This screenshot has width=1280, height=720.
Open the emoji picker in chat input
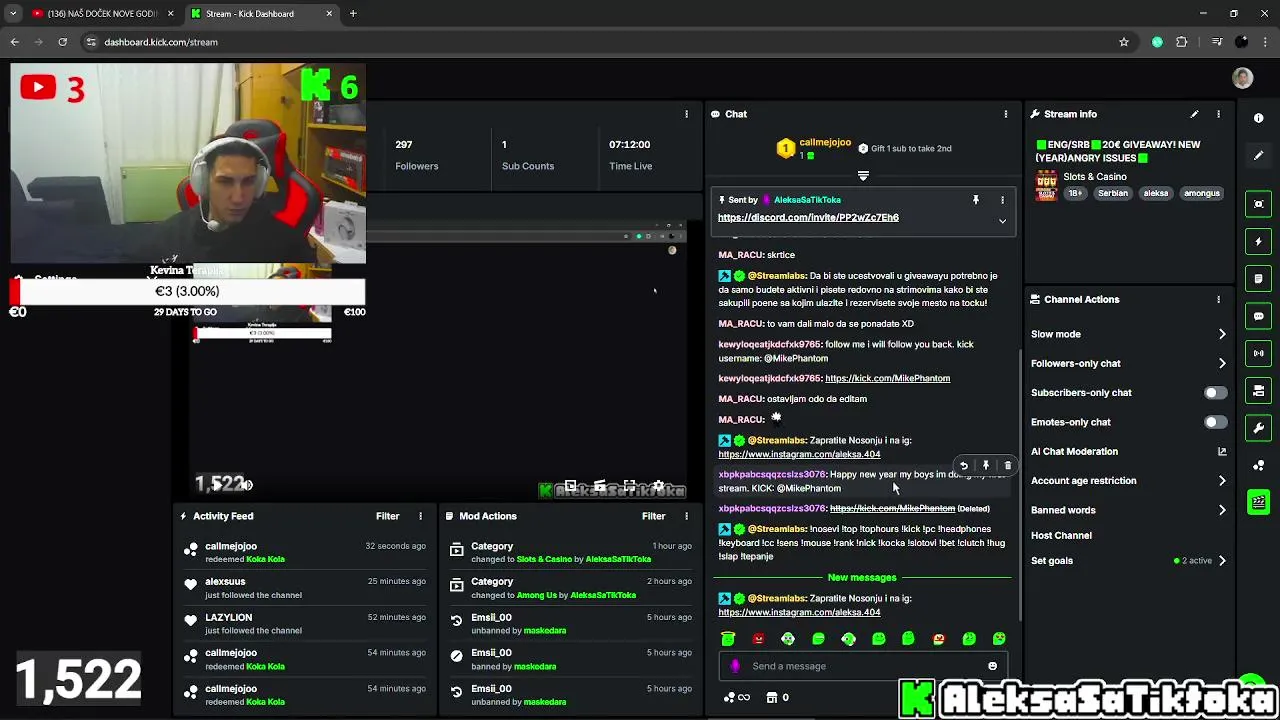[x=992, y=666]
